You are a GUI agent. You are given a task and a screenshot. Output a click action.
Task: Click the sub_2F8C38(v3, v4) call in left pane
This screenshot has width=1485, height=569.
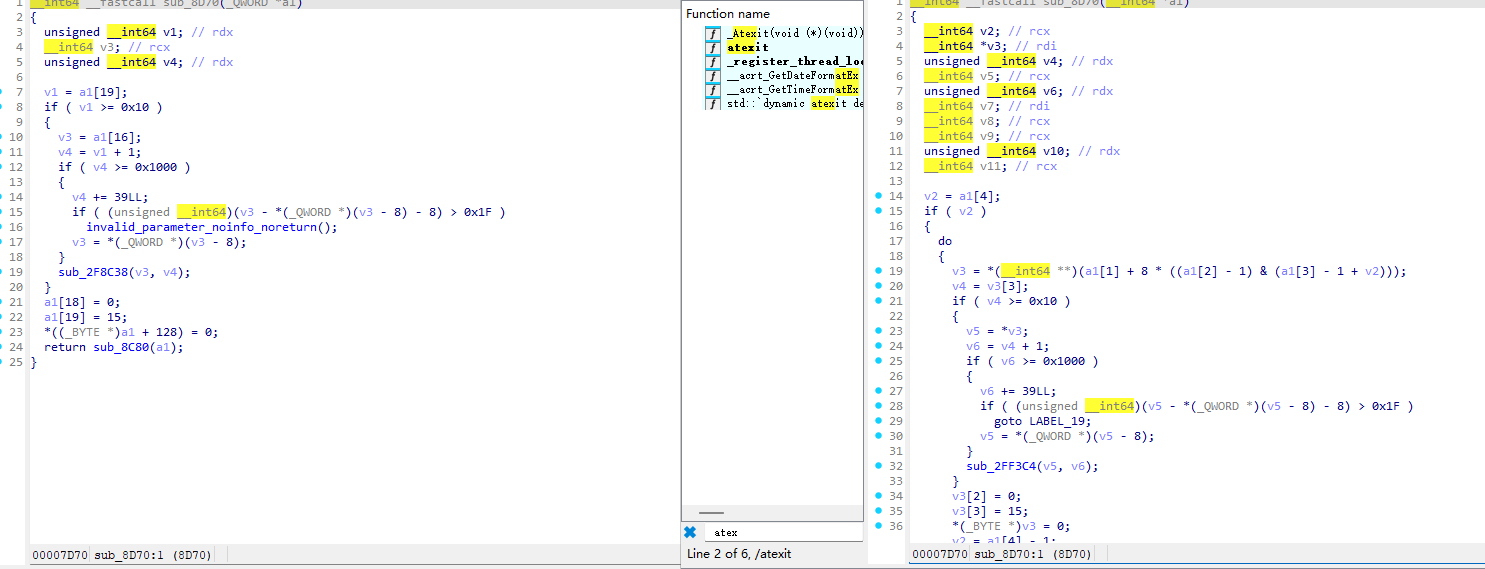click(x=124, y=272)
